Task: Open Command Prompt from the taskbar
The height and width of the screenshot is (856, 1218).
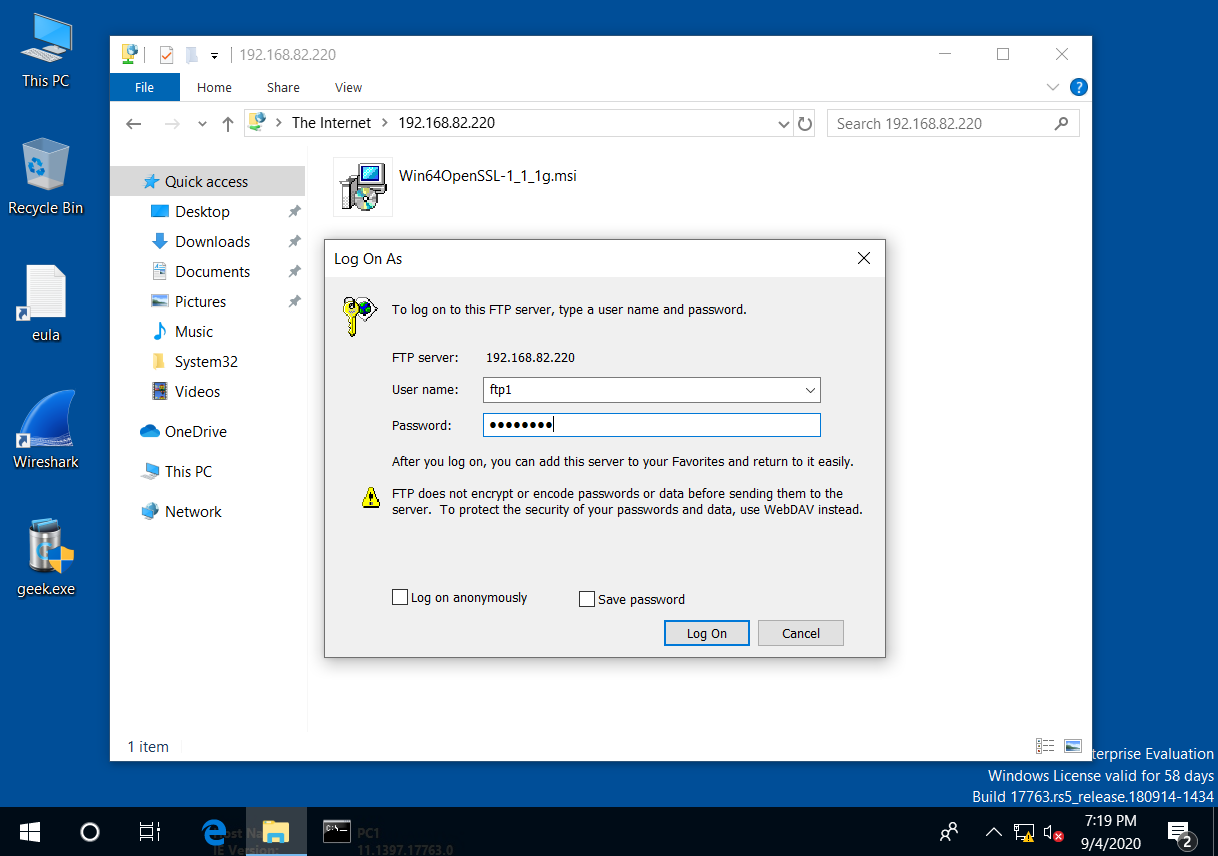Action: (x=336, y=832)
